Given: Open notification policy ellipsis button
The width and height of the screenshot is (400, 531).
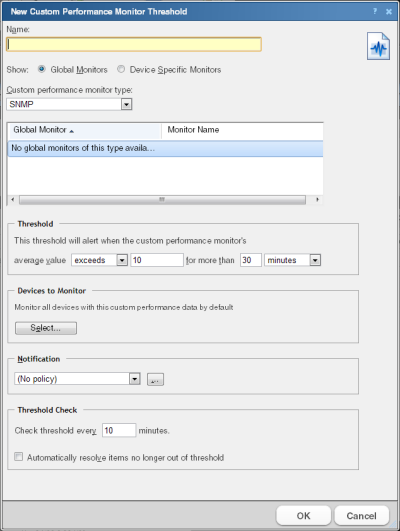Looking at the screenshot, I should (155, 379).
